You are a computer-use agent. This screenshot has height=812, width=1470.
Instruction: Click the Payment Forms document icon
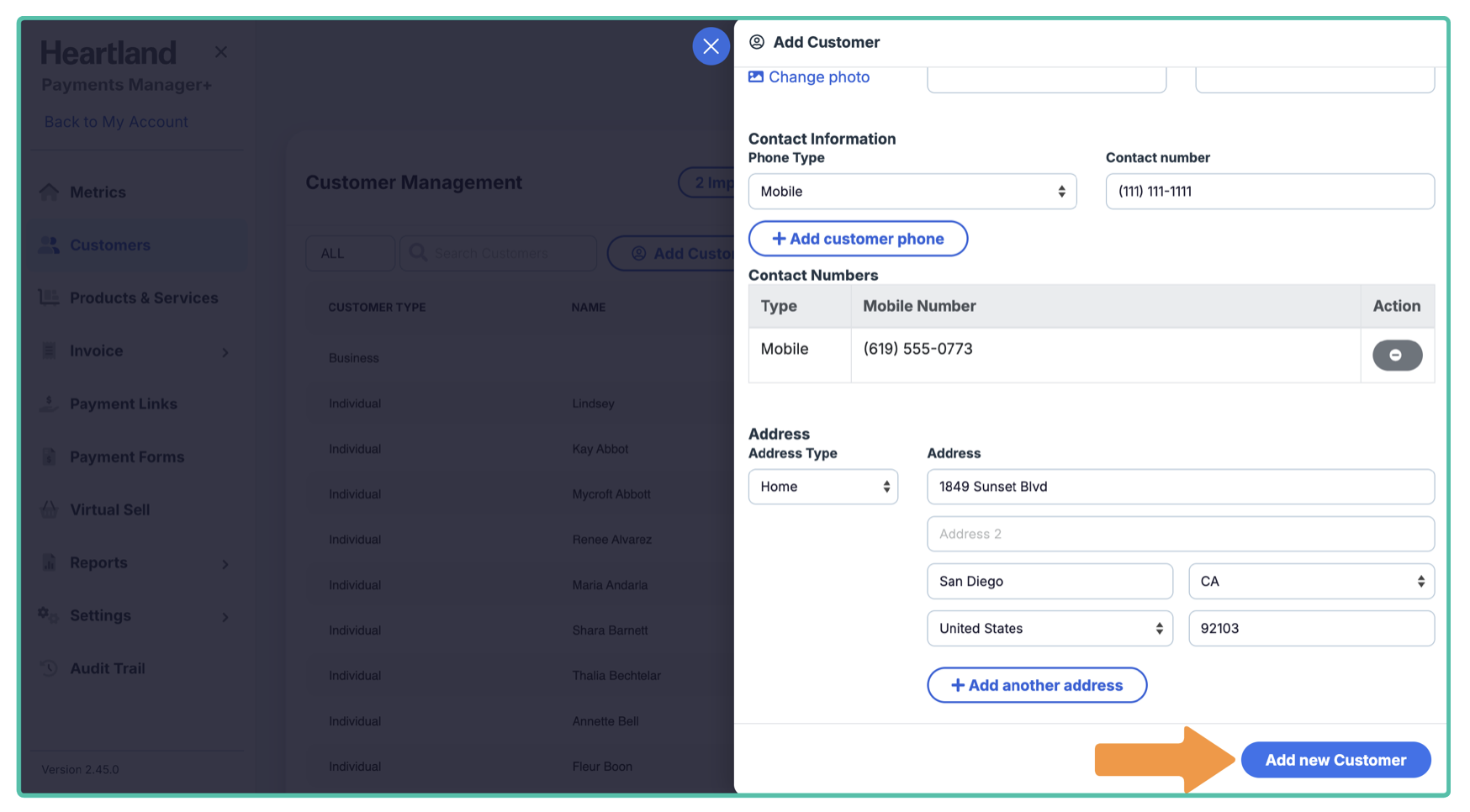pos(50,456)
